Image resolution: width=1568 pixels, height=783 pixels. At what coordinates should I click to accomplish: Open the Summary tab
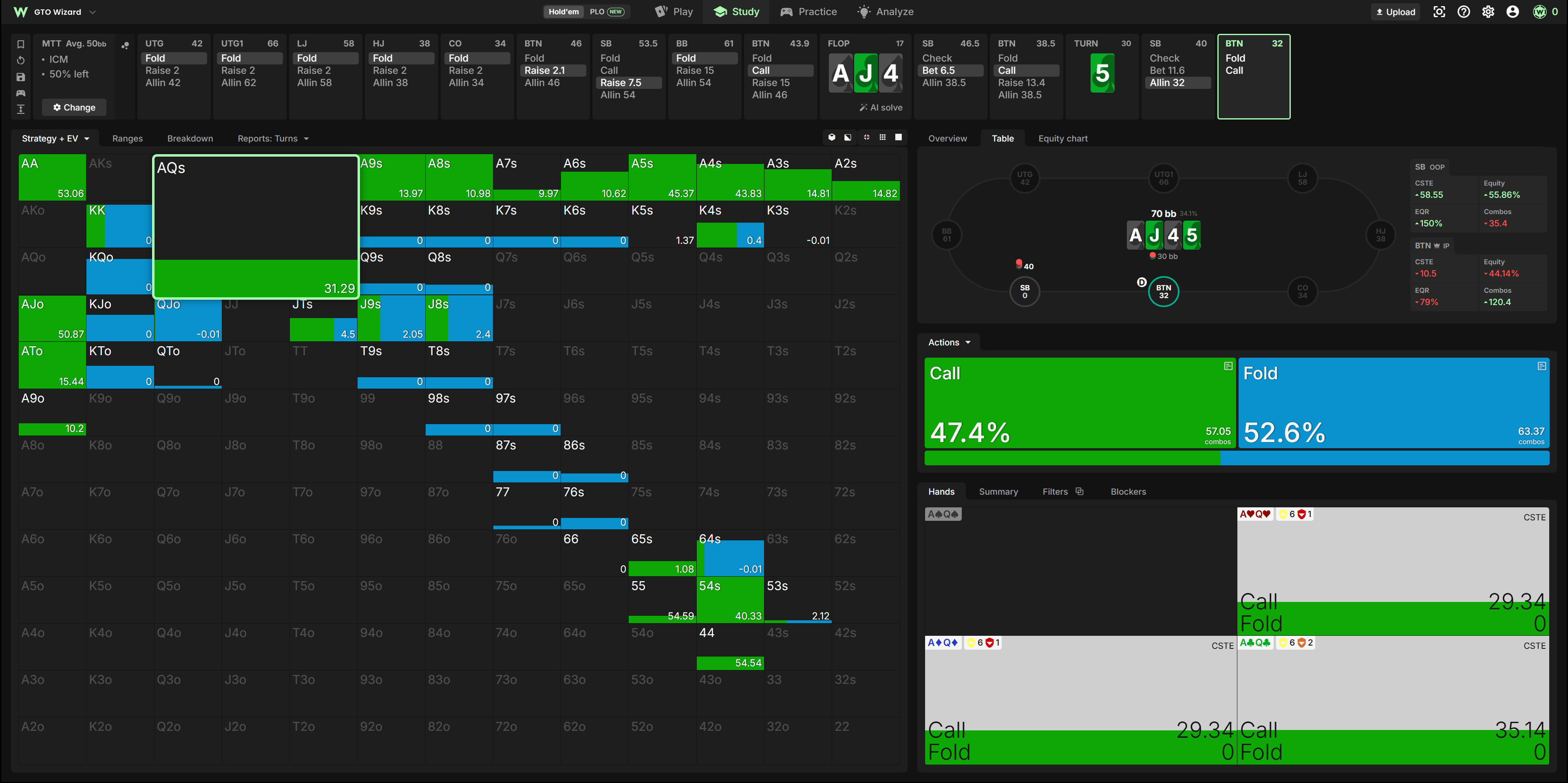tap(998, 491)
